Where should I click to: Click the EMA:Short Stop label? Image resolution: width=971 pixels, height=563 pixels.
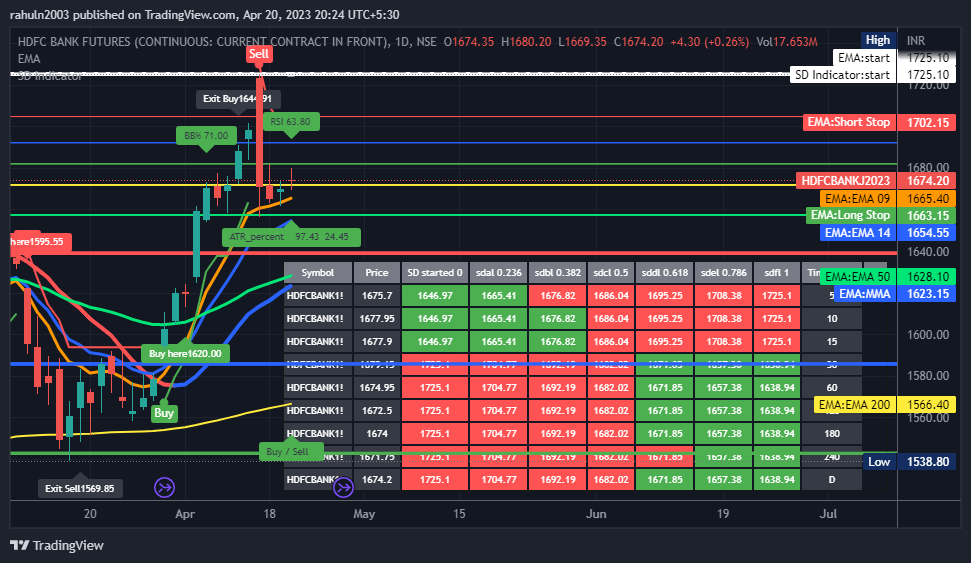[848, 122]
